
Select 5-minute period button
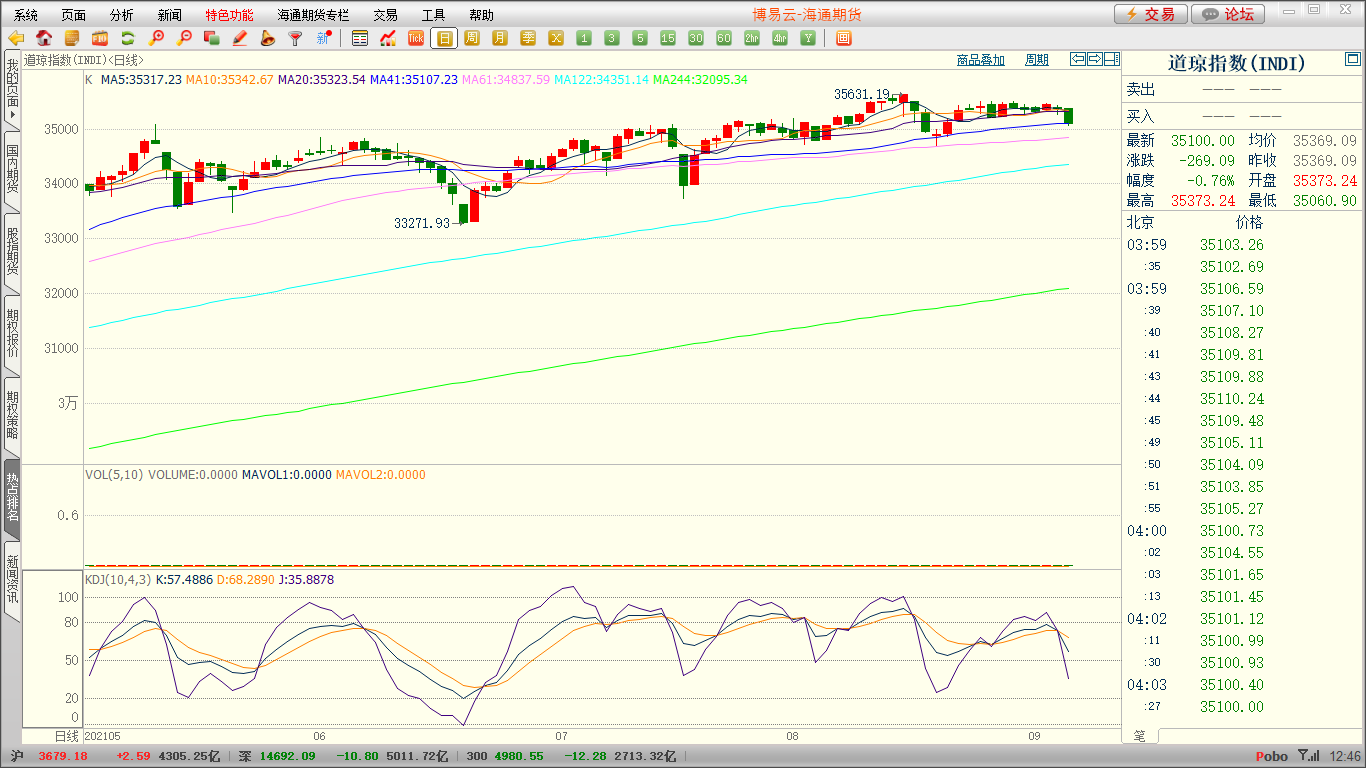640,38
